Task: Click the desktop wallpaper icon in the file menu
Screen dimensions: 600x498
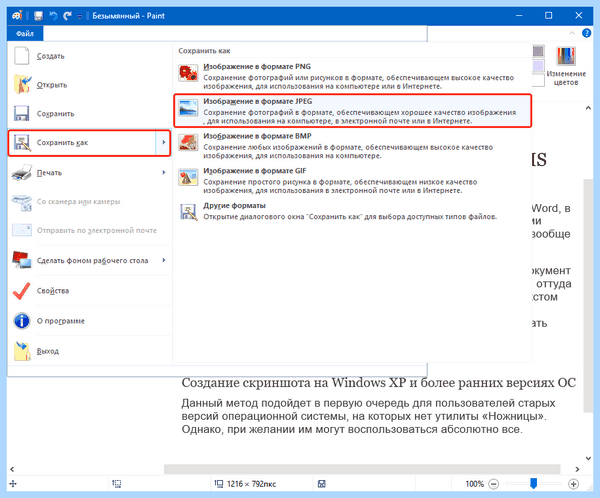Action: 22,260
